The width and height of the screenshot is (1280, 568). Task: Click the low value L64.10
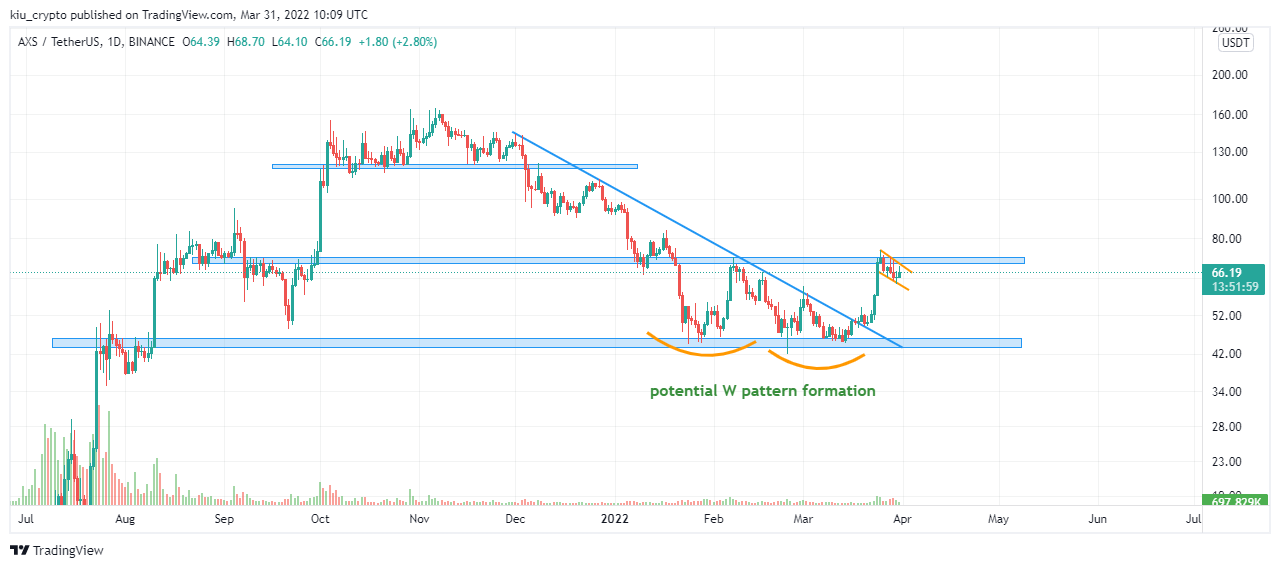pos(292,42)
